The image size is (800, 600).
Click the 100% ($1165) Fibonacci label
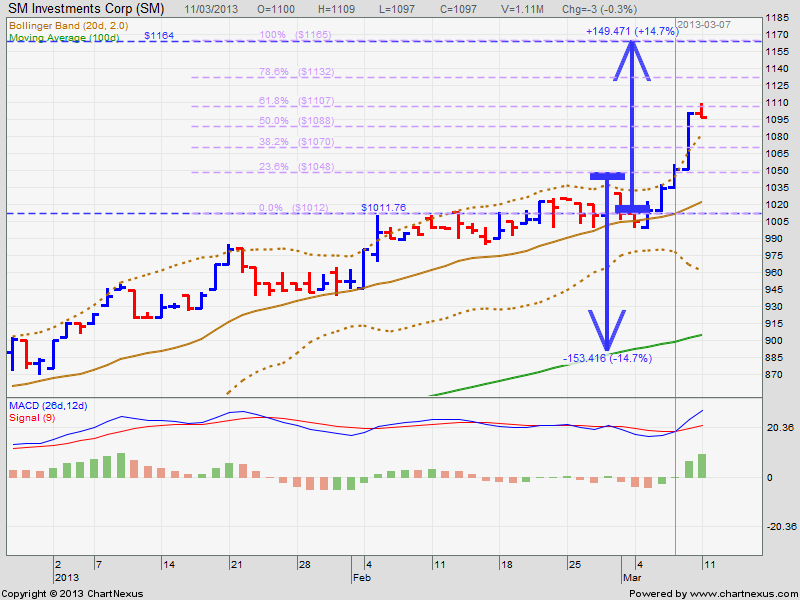(295, 35)
